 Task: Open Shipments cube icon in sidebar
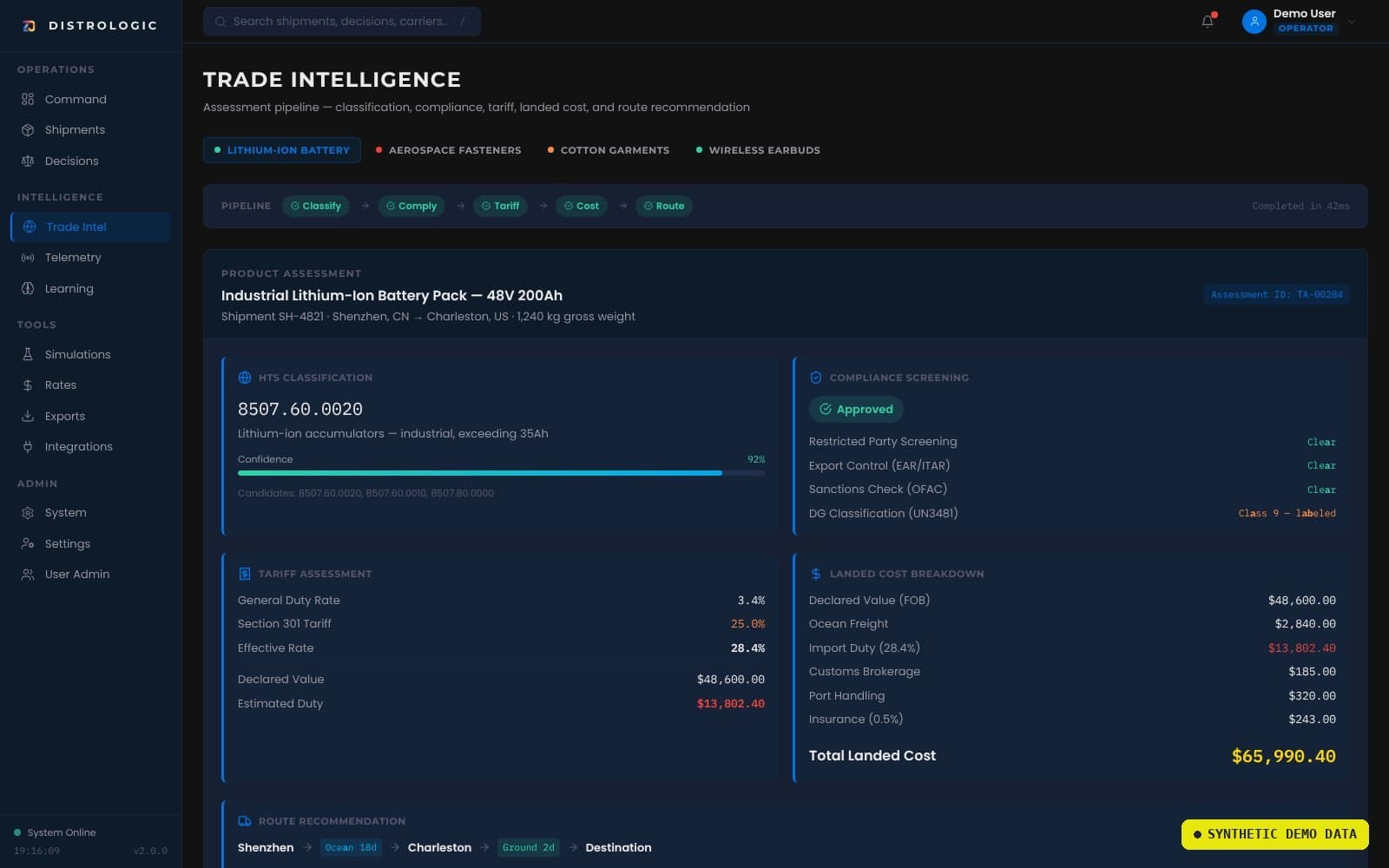28,130
